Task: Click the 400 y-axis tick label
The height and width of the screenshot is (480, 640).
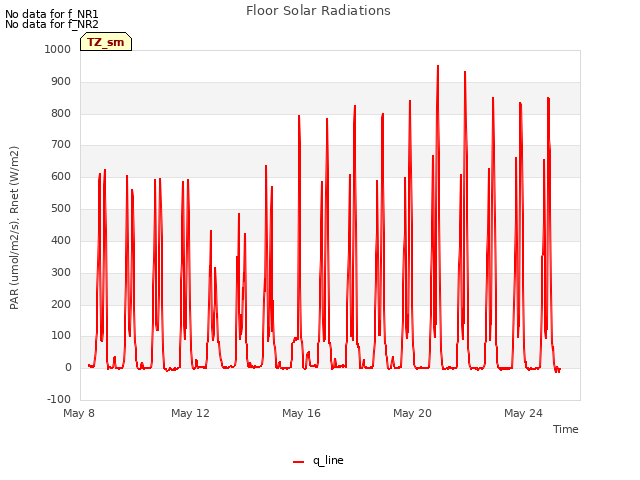Action: (61, 240)
